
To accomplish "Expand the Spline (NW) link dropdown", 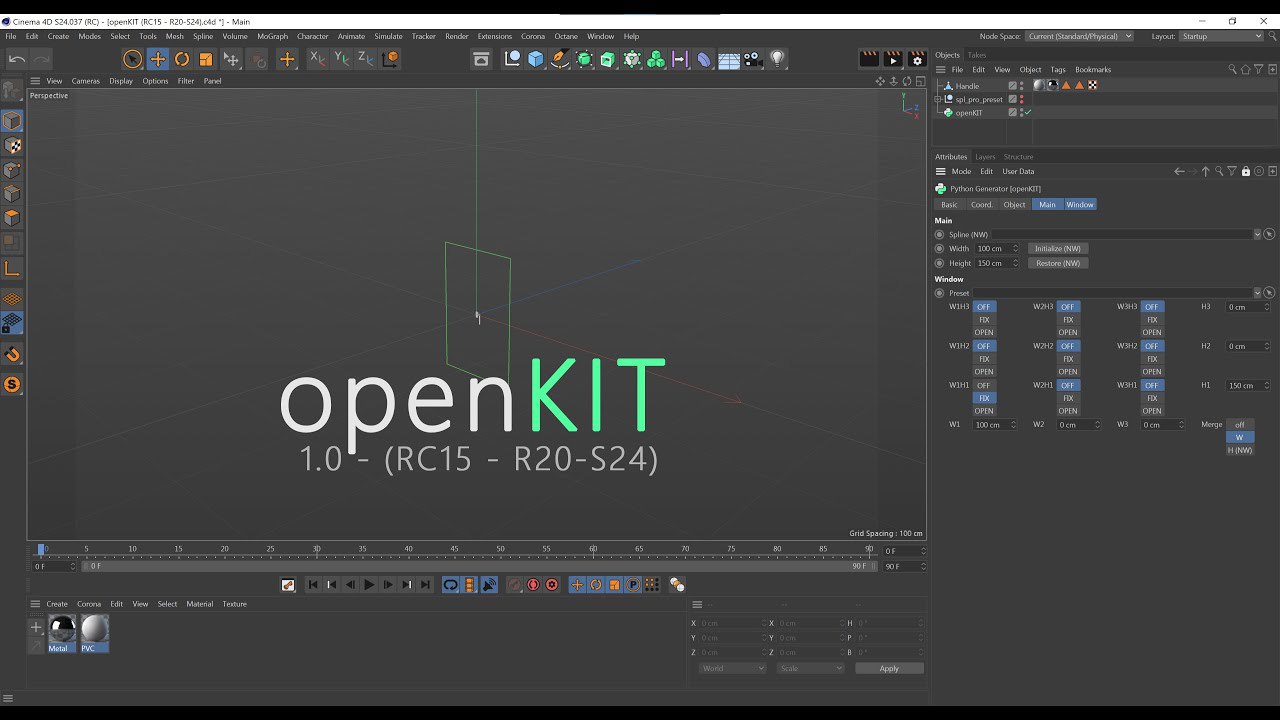I will tap(1257, 234).
